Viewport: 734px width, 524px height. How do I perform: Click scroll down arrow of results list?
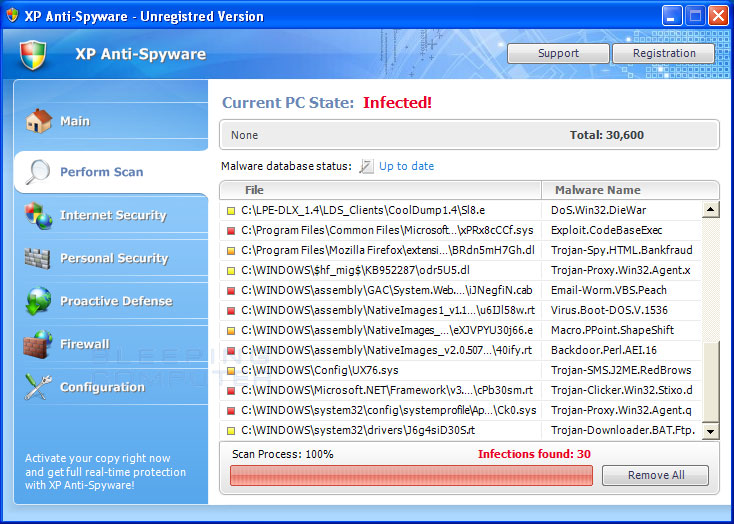coord(711,431)
